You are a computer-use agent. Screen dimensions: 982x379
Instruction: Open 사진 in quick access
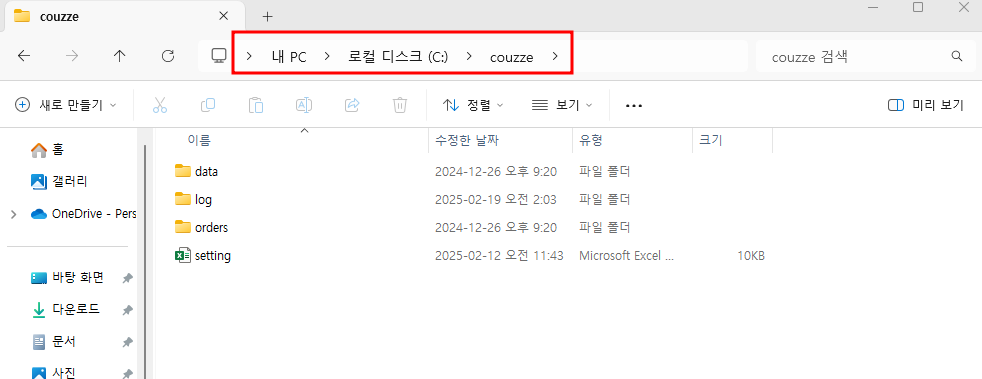point(53,373)
